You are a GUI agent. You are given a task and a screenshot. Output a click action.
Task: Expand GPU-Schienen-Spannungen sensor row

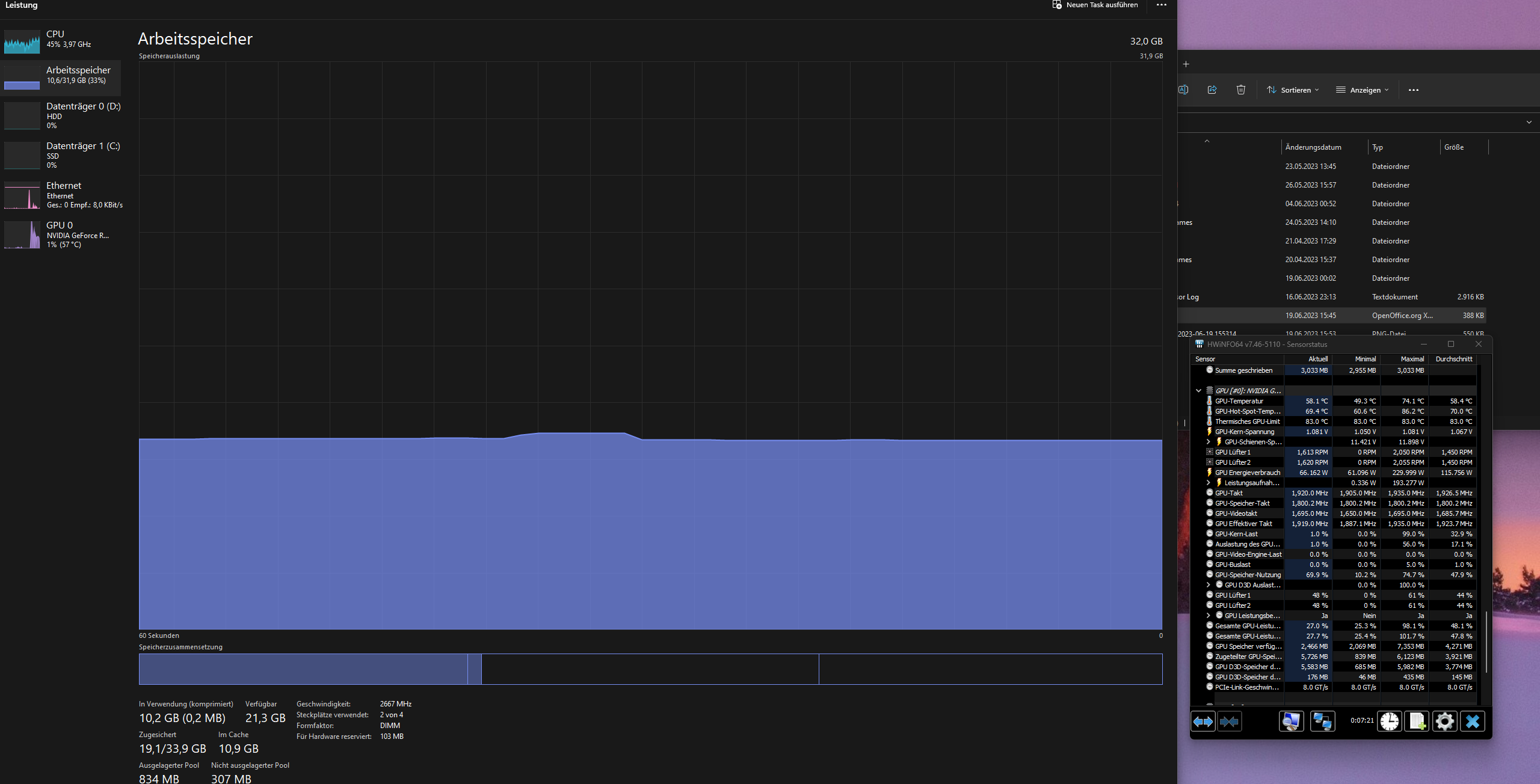(x=1208, y=442)
